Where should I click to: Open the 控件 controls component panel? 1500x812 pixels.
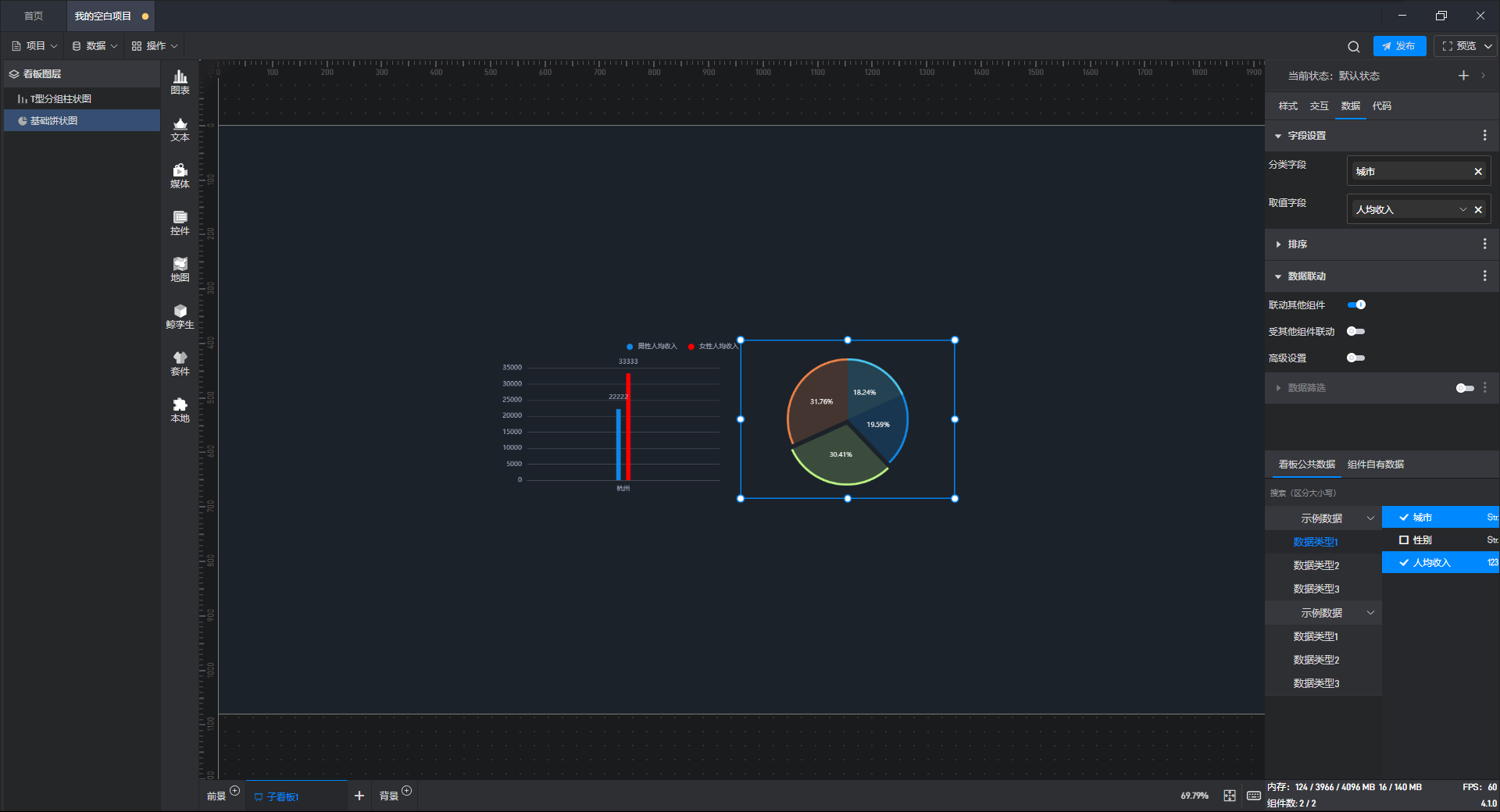coord(180,223)
